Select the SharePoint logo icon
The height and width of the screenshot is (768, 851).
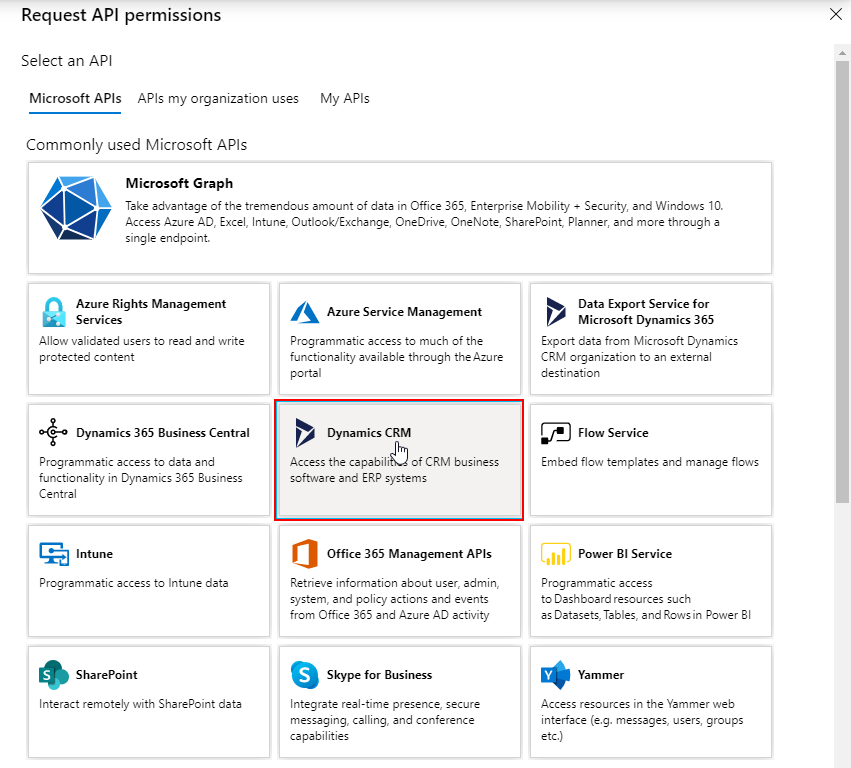click(54, 675)
